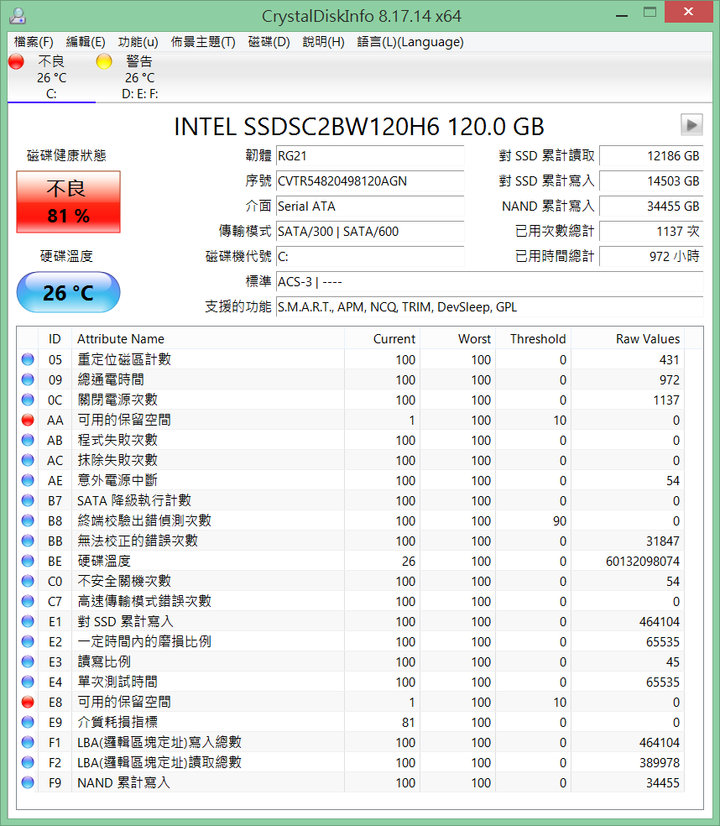The image size is (720, 826).
Task: Click the Current column header
Action: (x=382, y=339)
